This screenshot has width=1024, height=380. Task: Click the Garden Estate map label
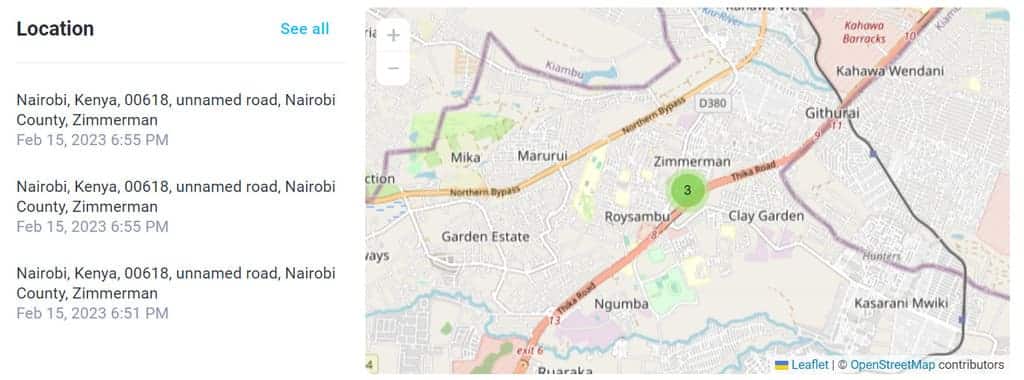[485, 237]
